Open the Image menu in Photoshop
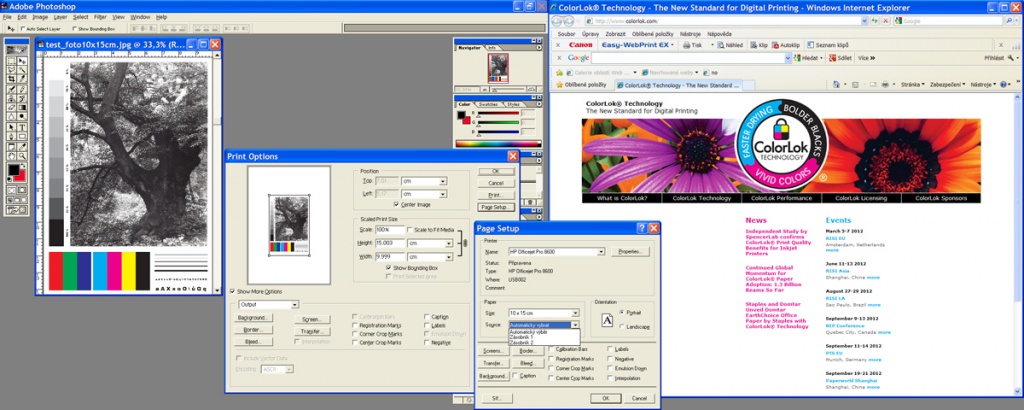Image resolution: width=1024 pixels, height=410 pixels. (x=40, y=17)
